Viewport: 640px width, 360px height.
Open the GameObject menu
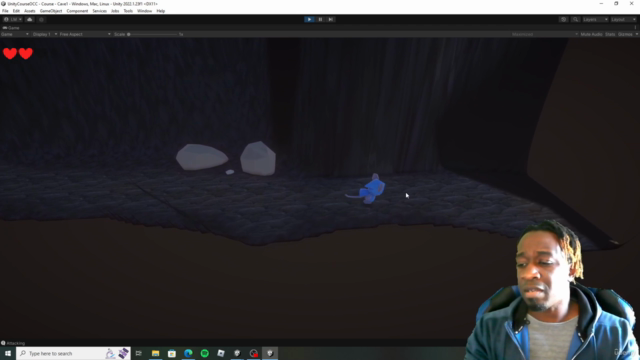51,11
